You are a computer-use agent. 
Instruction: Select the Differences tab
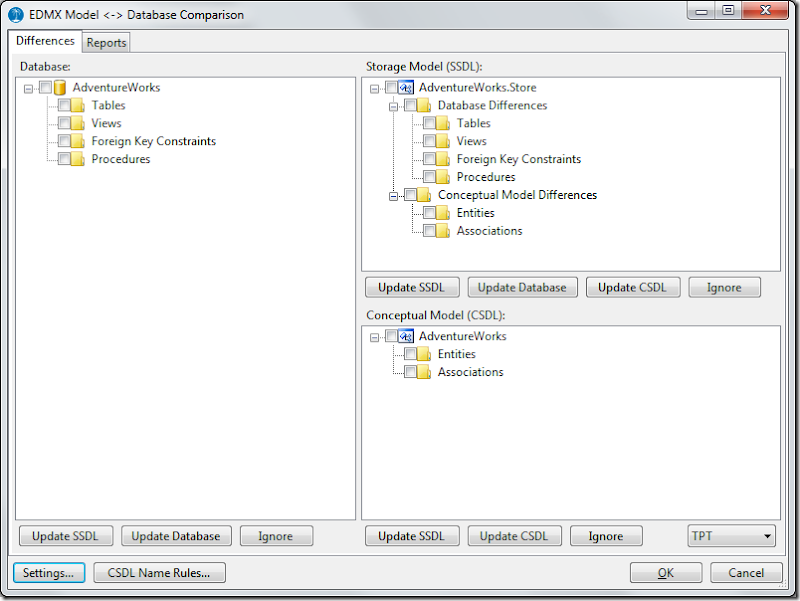click(x=45, y=41)
